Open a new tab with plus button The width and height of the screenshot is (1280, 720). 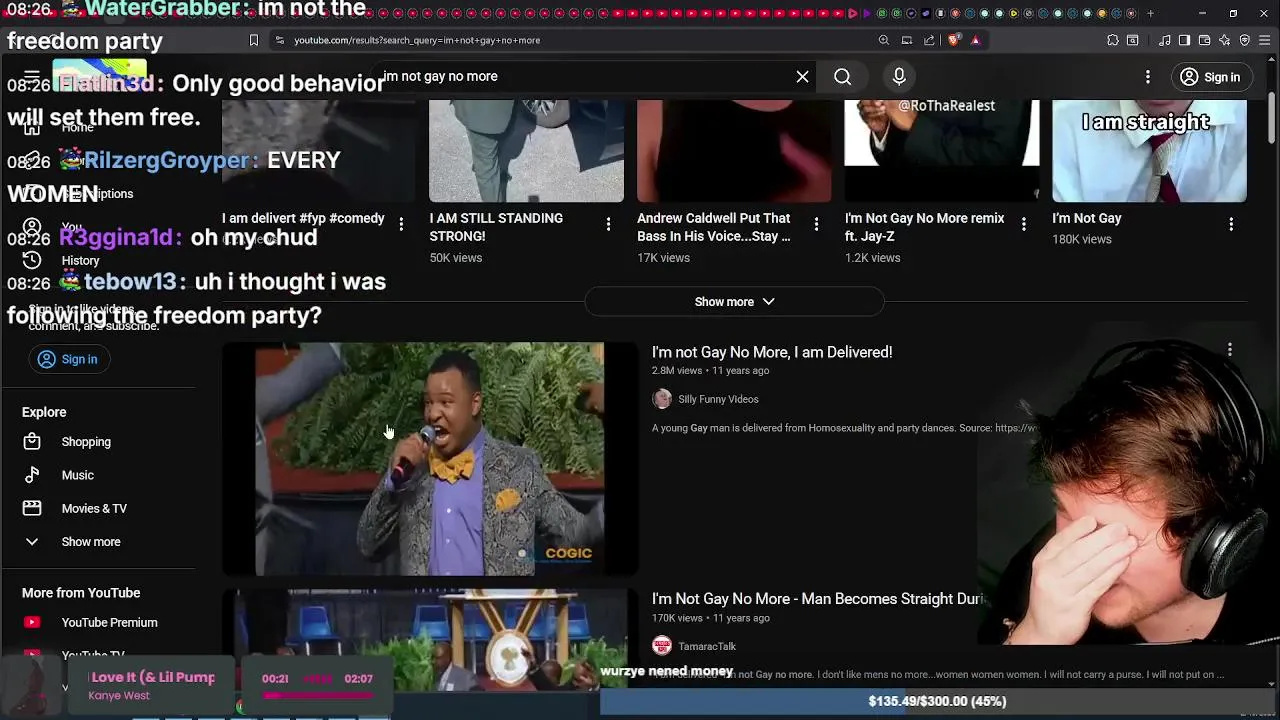point(1150,13)
